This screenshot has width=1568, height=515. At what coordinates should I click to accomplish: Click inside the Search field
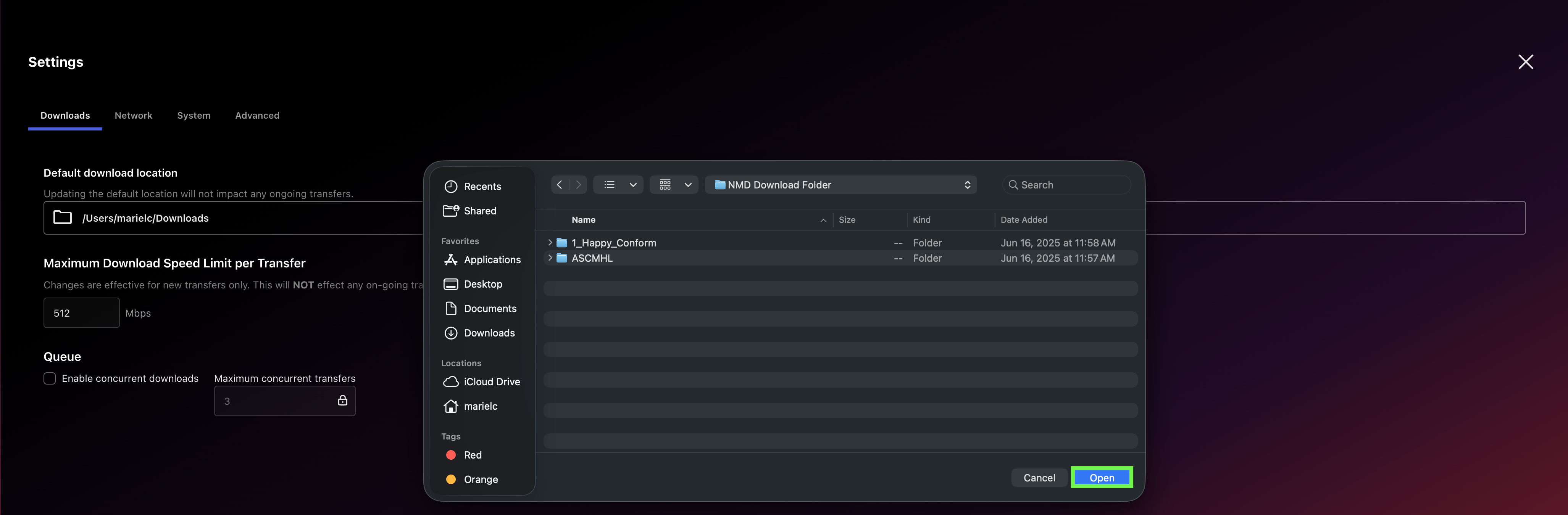click(1066, 184)
